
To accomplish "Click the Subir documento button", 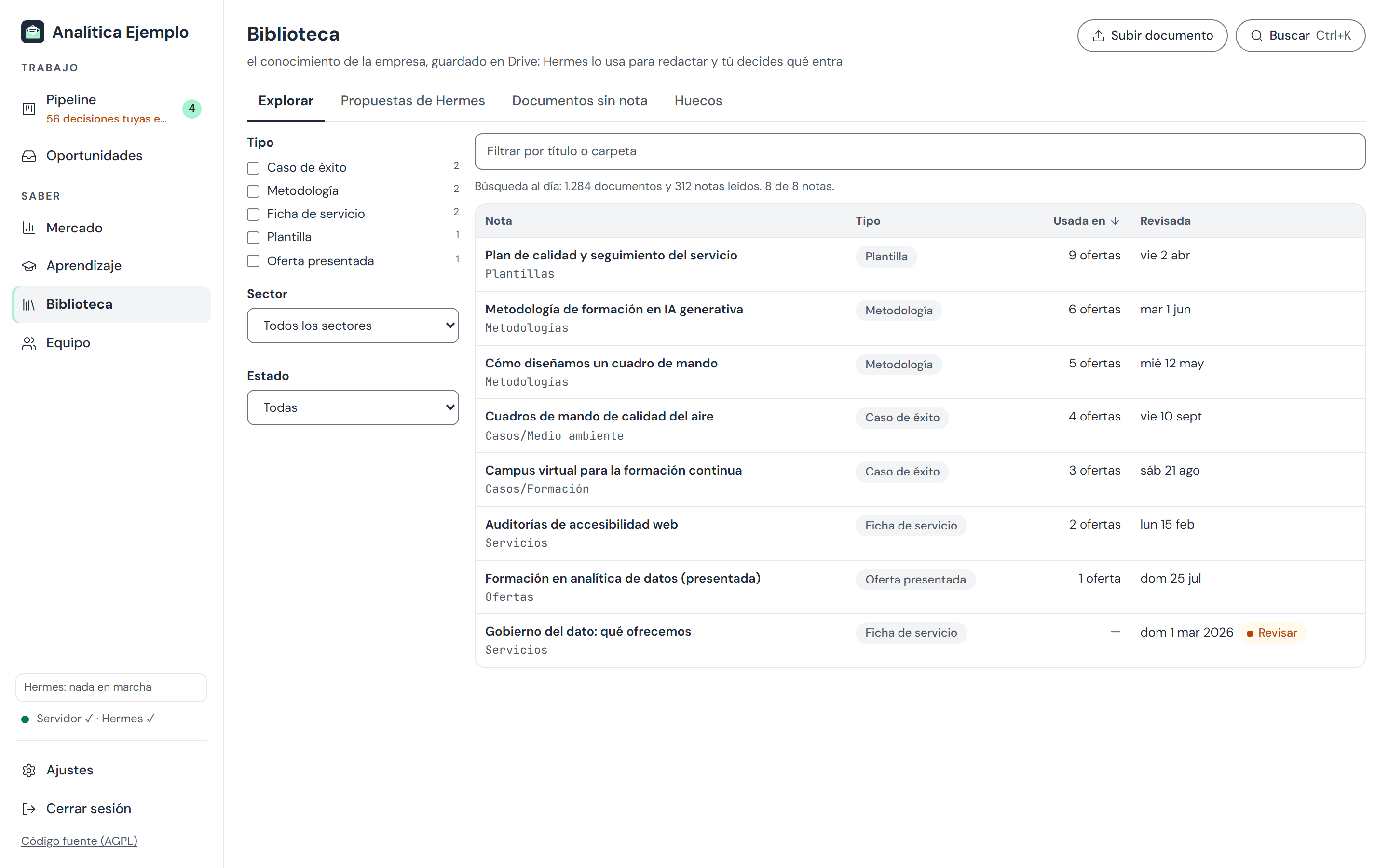I will coord(1152,36).
